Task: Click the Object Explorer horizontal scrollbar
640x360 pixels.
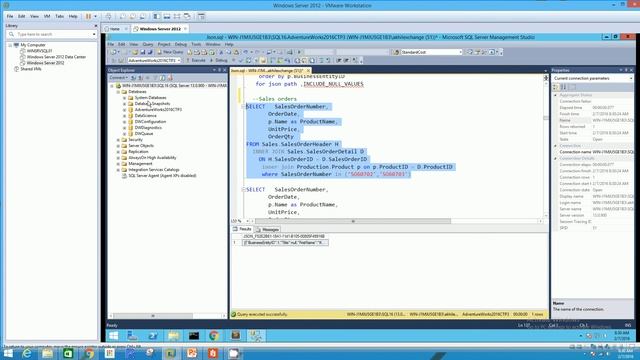Action: point(153,316)
